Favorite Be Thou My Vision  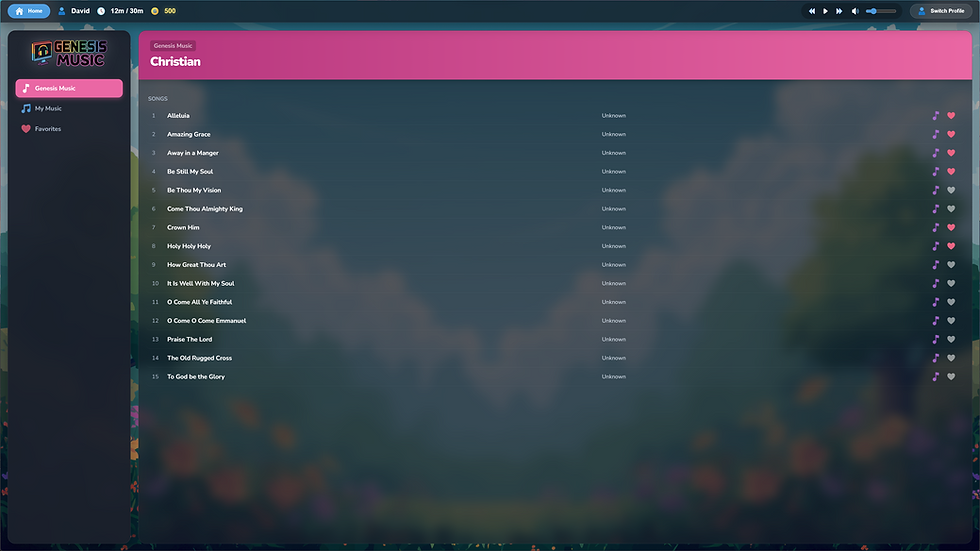pyautogui.click(x=951, y=190)
